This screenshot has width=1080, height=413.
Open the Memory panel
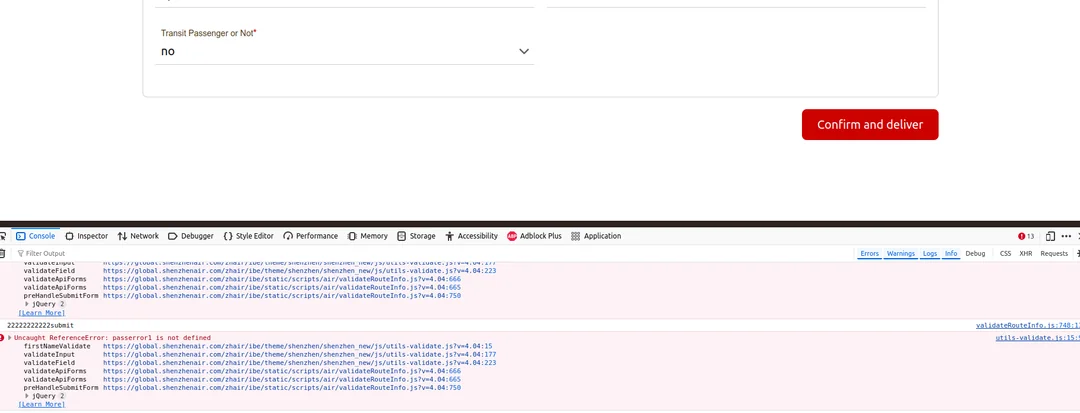click(368, 236)
